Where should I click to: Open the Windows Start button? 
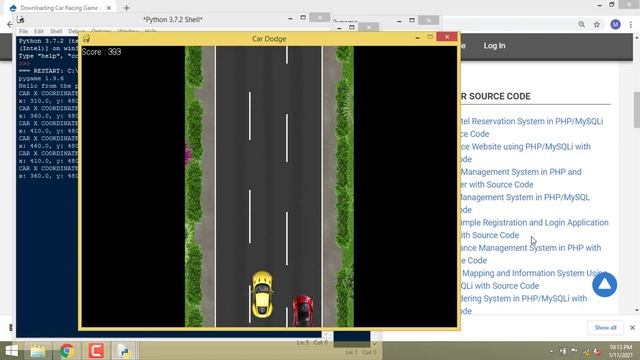11,351
